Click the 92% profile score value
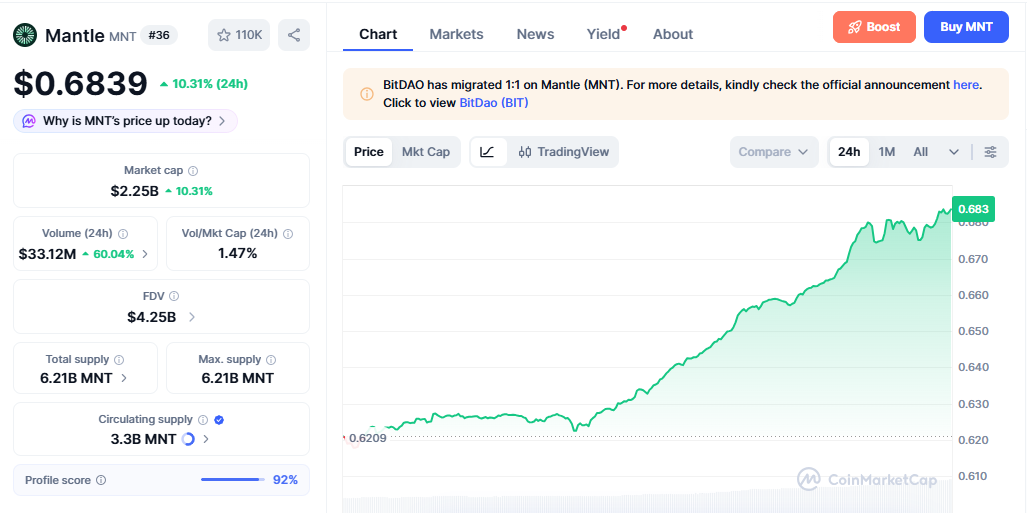The height and width of the screenshot is (513, 1027). coord(286,480)
